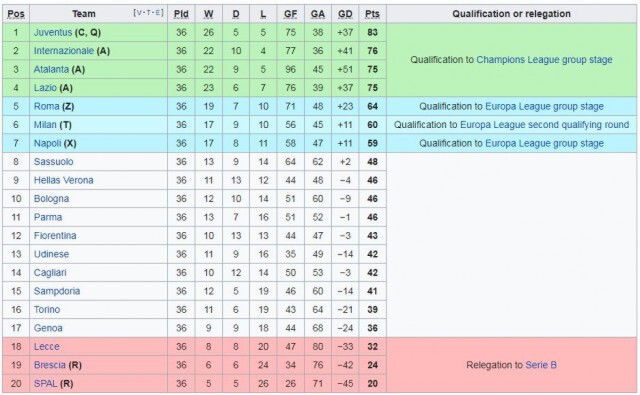Viewport: 640px width, 395px height.
Task: Click the E edit-template link in header
Action: [x=158, y=13]
